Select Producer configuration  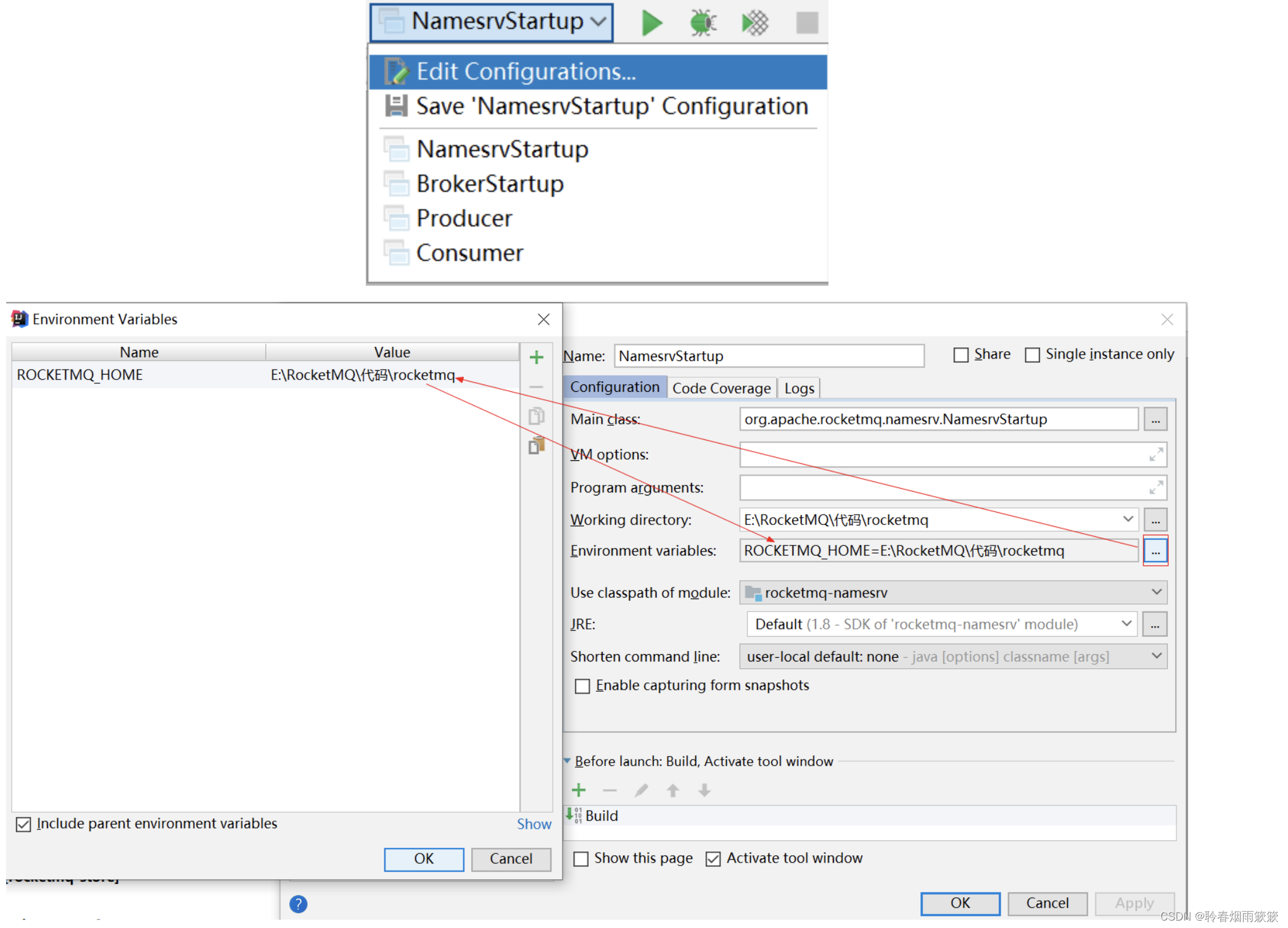(598, 218)
